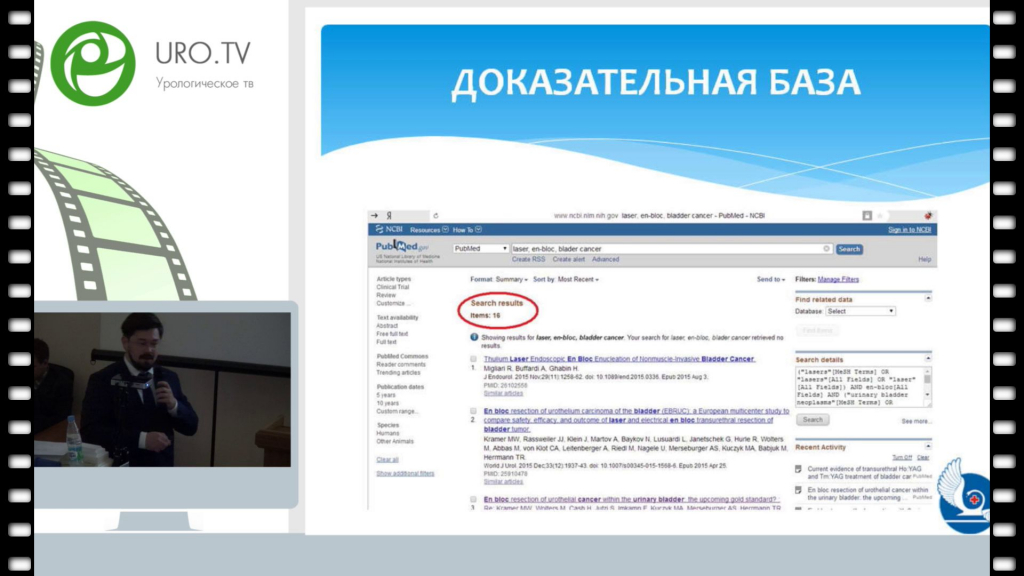Open the Manage Filters link
1024x576 pixels.
tap(838, 280)
